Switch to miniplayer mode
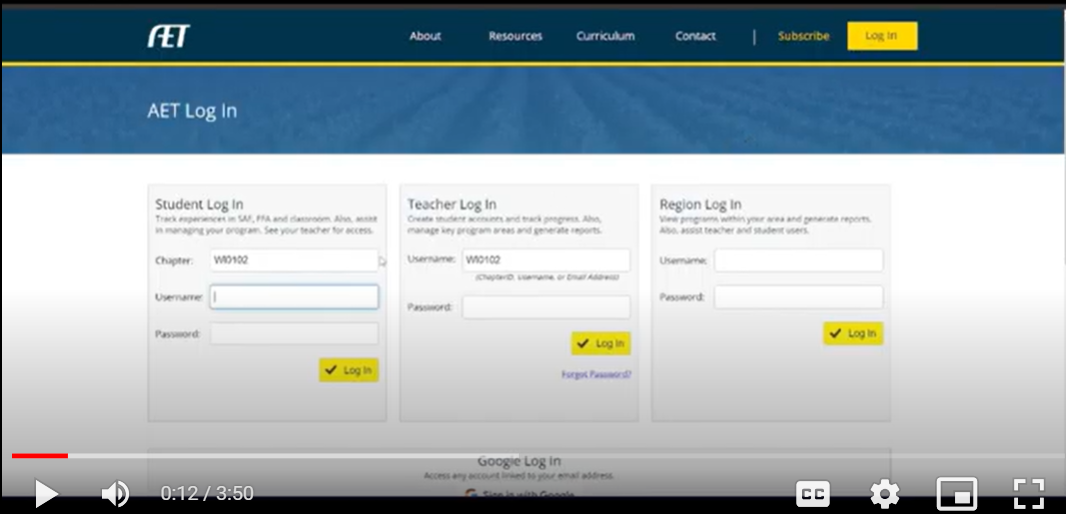 pyautogui.click(x=956, y=493)
